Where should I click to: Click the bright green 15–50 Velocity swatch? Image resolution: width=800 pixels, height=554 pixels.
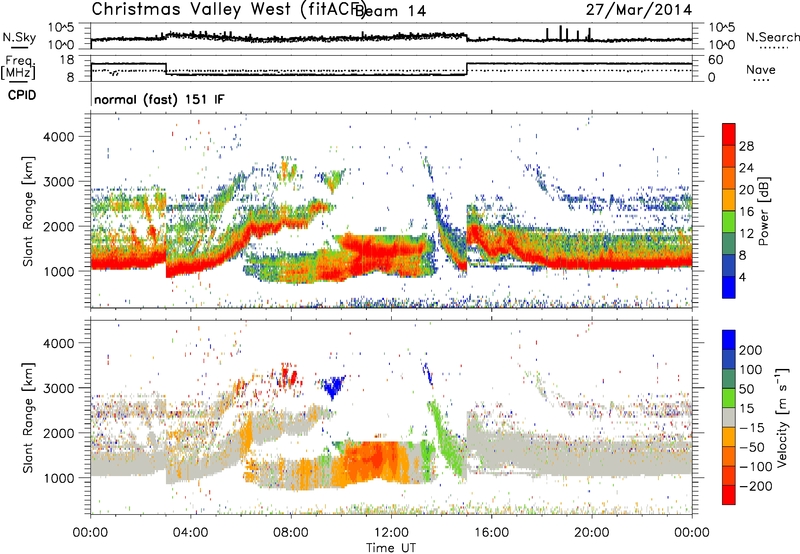coord(729,398)
